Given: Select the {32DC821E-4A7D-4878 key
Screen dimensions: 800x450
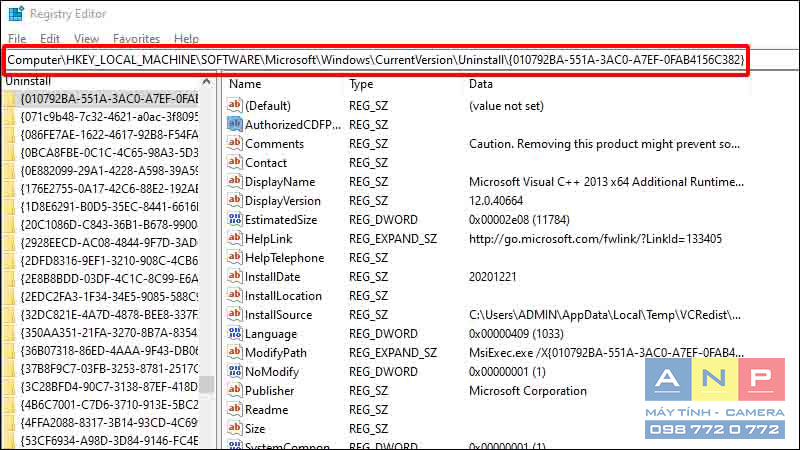Looking at the screenshot, I should click(x=109, y=314).
